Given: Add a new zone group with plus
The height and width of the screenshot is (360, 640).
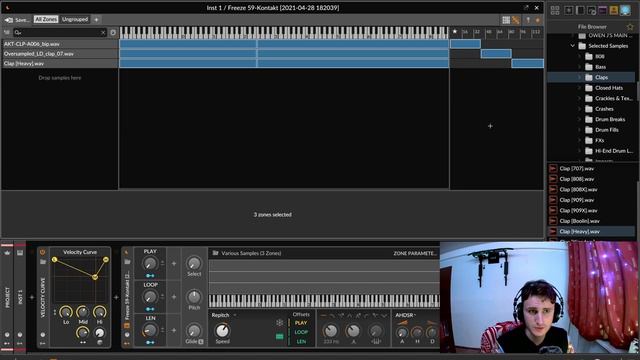Looking at the screenshot, I should click(x=96, y=19).
